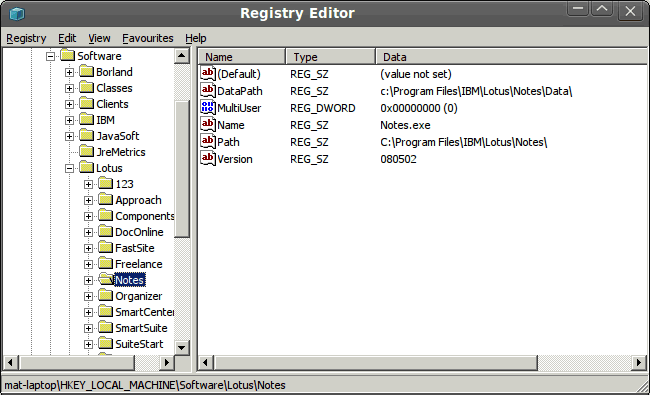Click the Organizer folder icon

click(106, 296)
